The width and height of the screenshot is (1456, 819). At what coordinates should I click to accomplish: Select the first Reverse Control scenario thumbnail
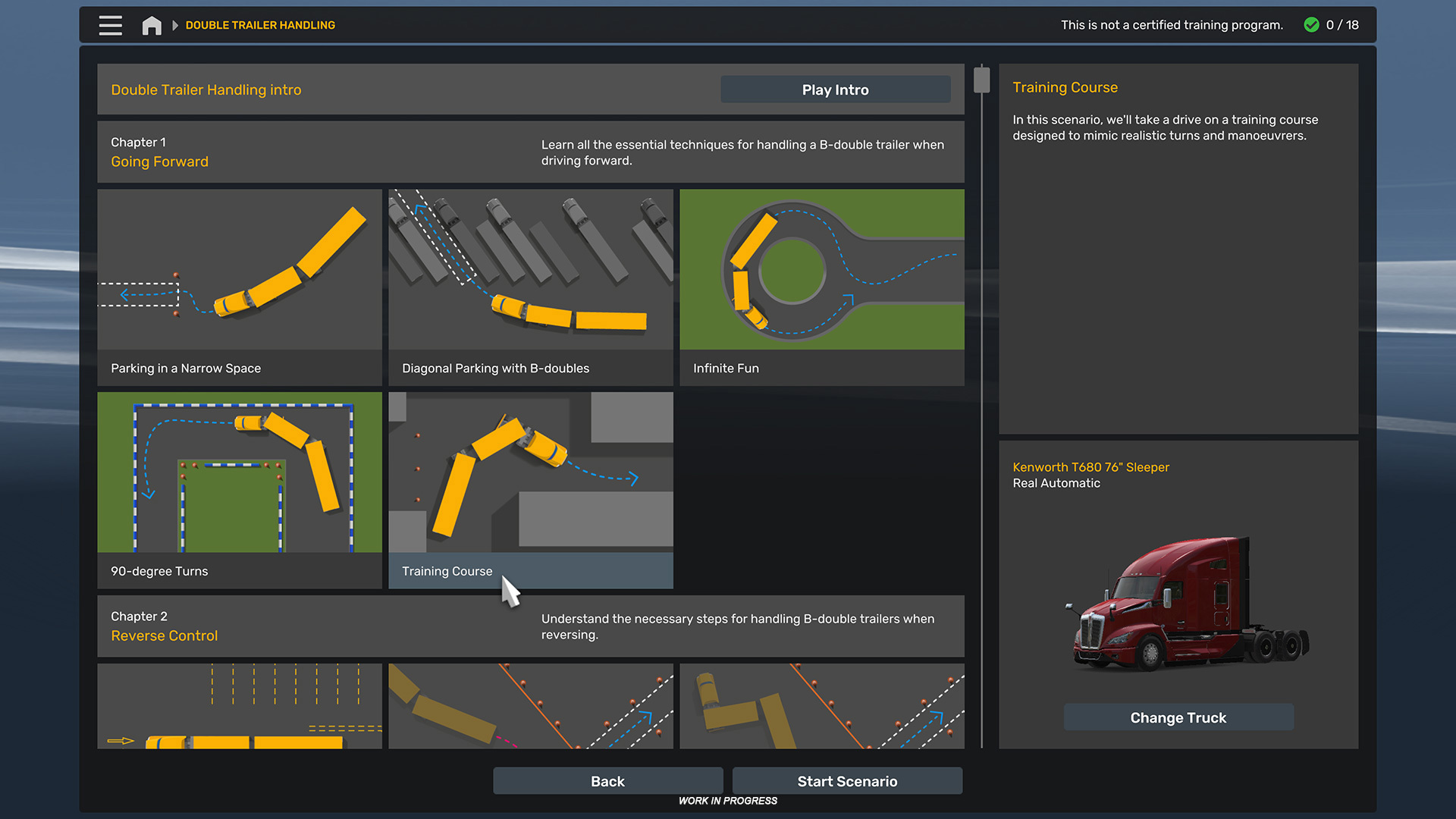[240, 705]
